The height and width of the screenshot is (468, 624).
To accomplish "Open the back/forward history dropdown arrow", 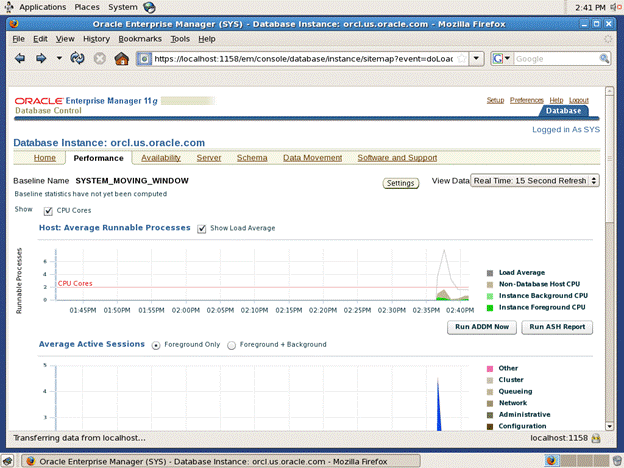I will [59, 58].
